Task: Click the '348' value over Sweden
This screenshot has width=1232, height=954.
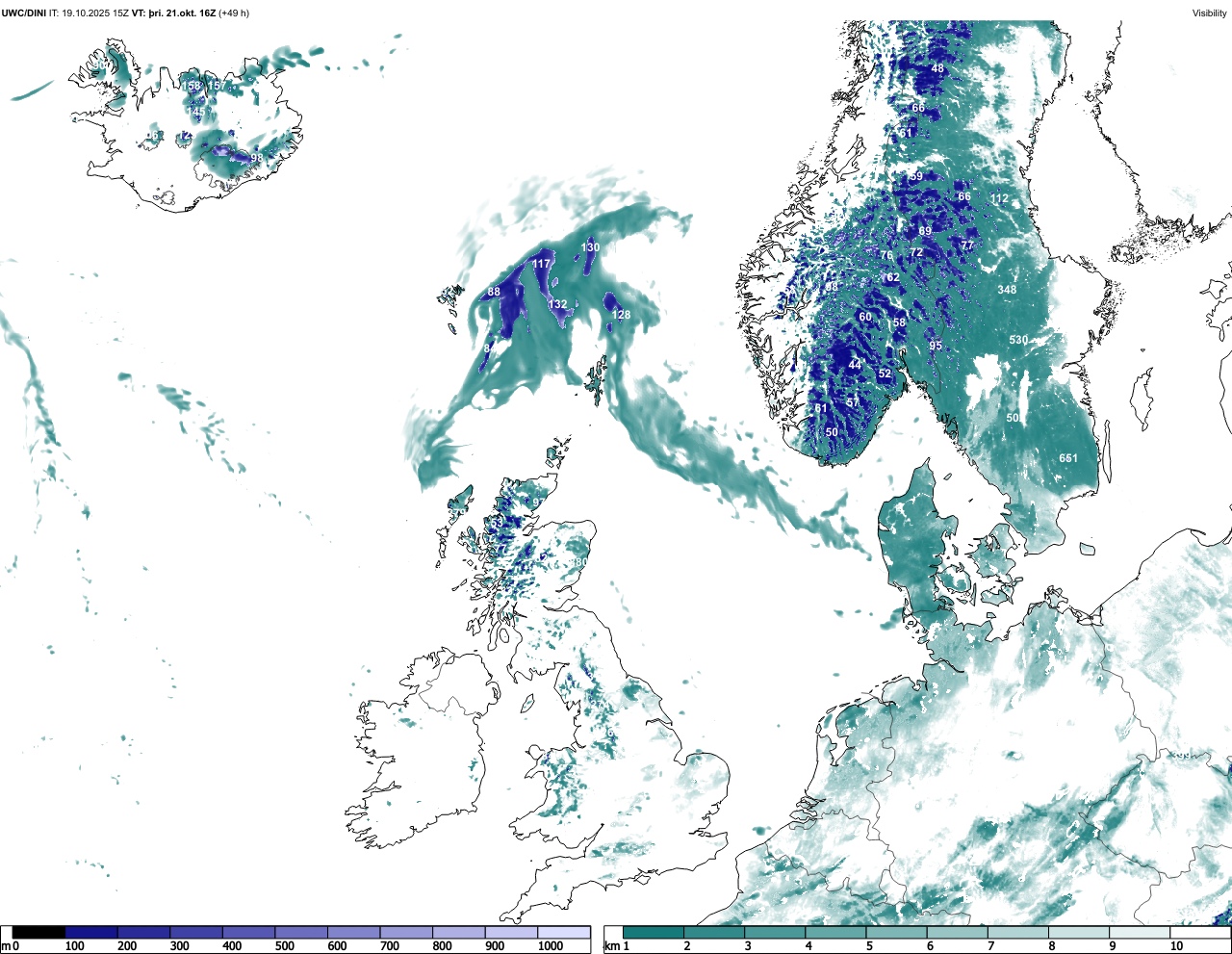Action: (x=1007, y=290)
